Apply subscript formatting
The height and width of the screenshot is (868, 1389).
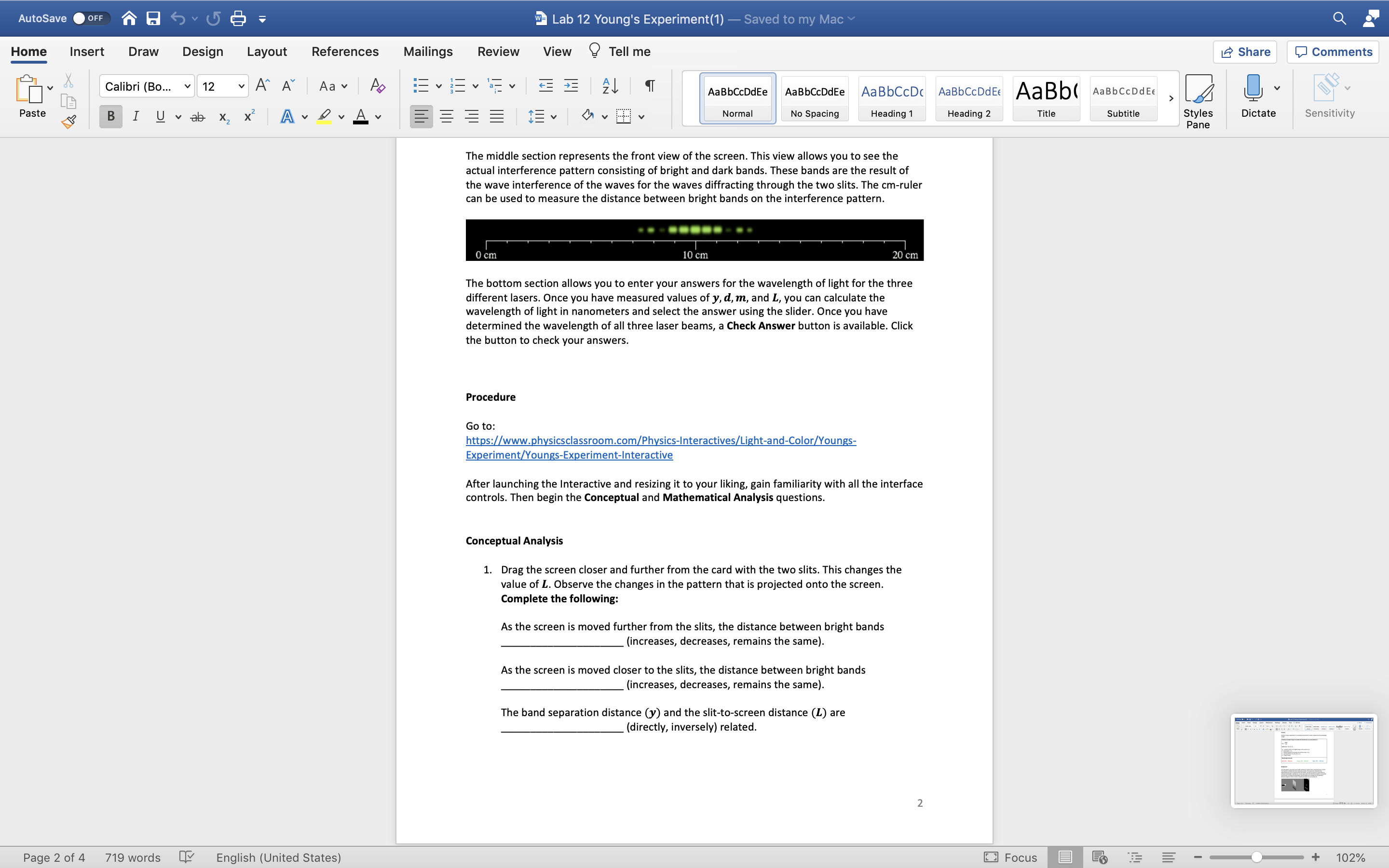tap(224, 117)
